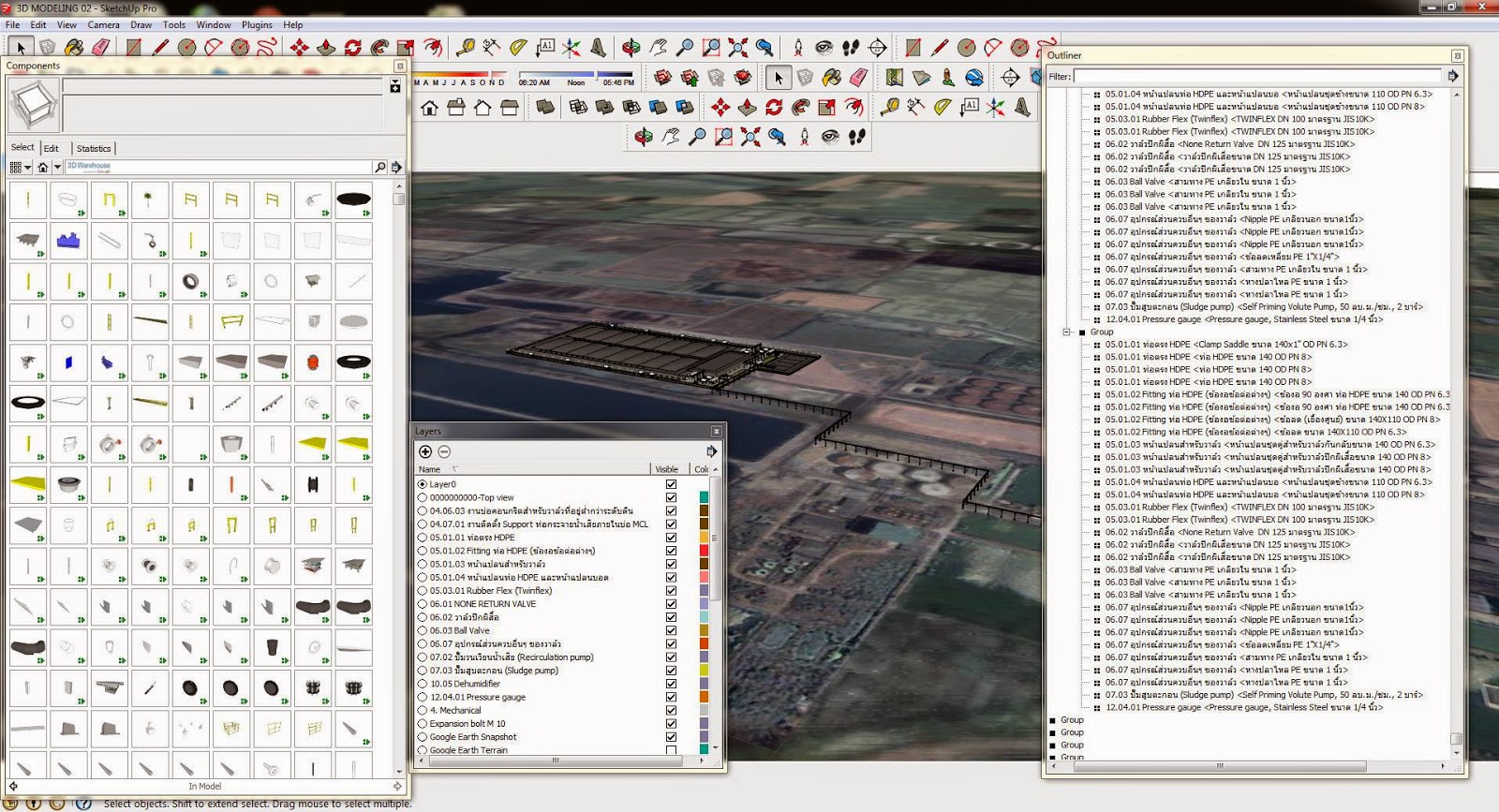Delete layer with minus icon
The image size is (1499, 812).
[x=444, y=451]
